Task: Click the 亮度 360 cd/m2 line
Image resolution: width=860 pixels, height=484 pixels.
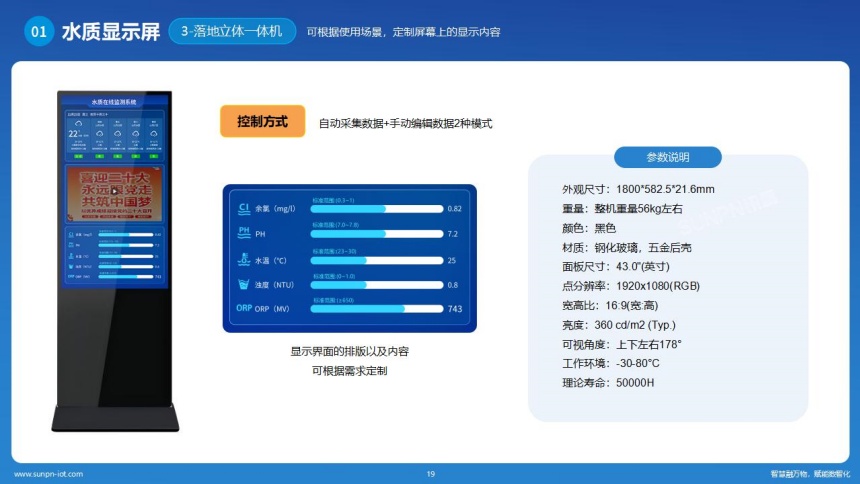Action: click(x=619, y=325)
